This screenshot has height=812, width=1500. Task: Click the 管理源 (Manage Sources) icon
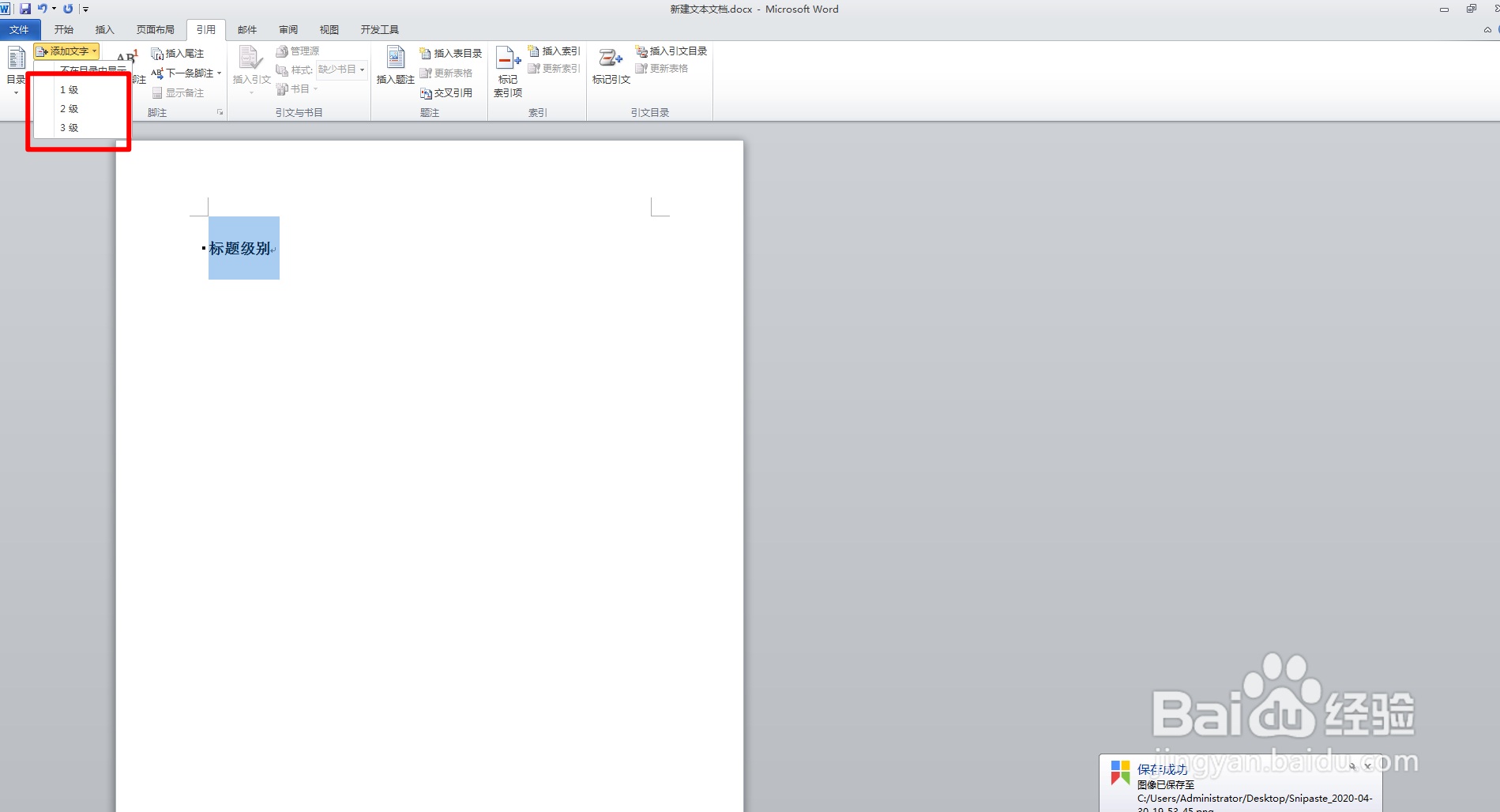tap(300, 50)
